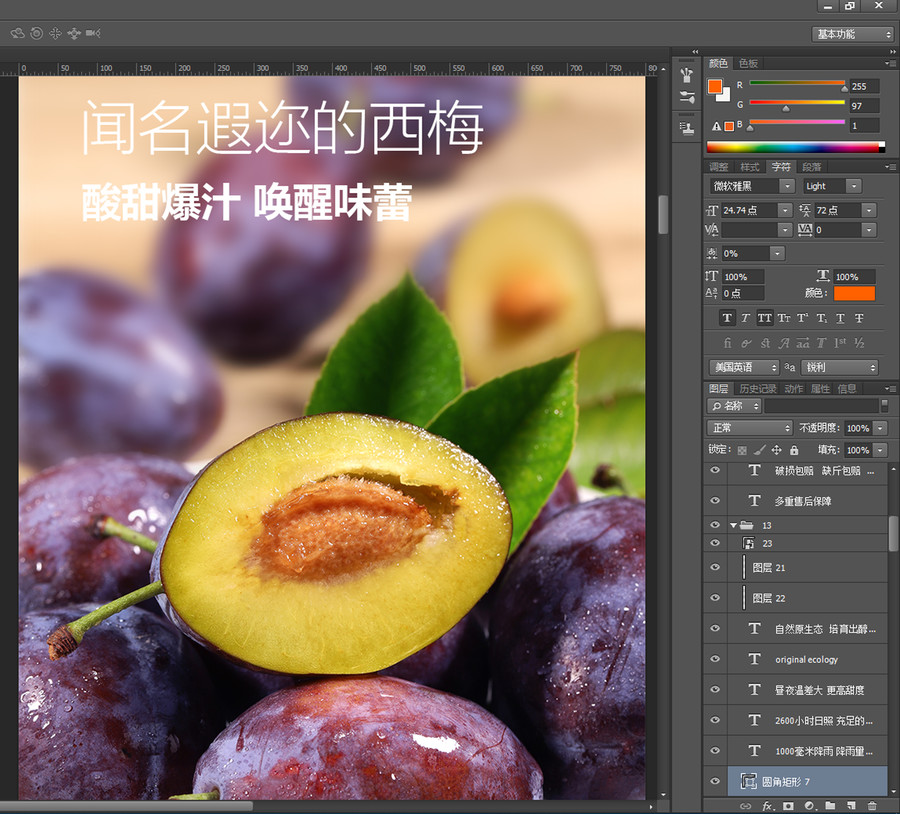Viewport: 900px width, 814px height.
Task: Open the 72 点 leading dropdown
Action: pyautogui.click(x=869, y=211)
